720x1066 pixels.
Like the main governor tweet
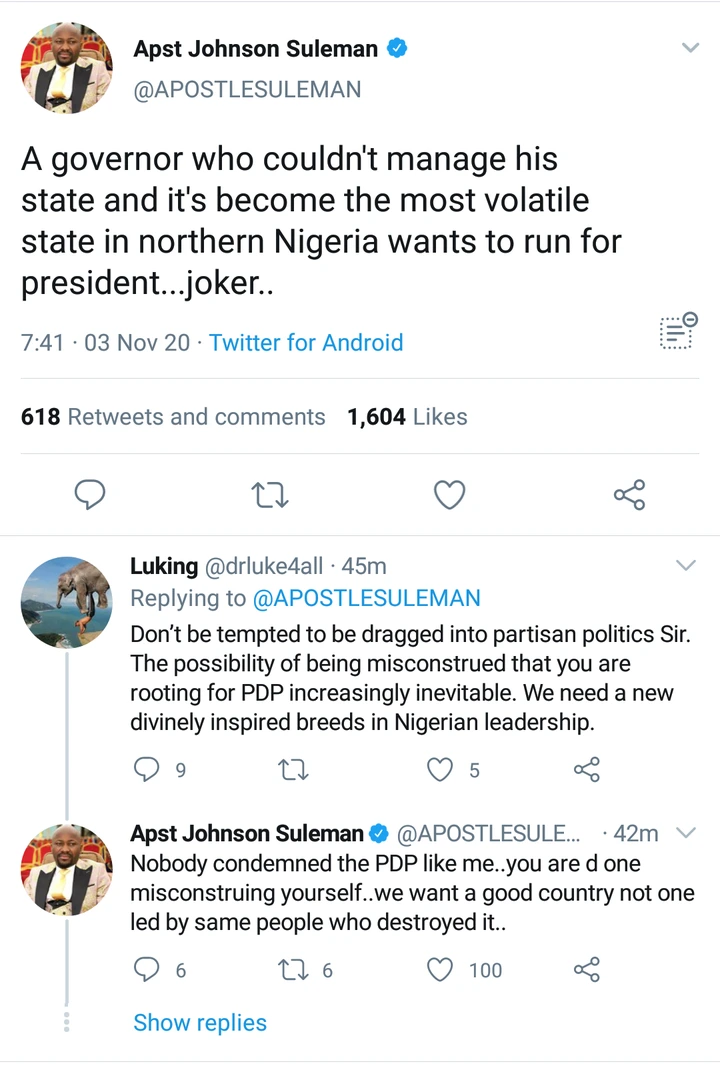pyautogui.click(x=449, y=495)
